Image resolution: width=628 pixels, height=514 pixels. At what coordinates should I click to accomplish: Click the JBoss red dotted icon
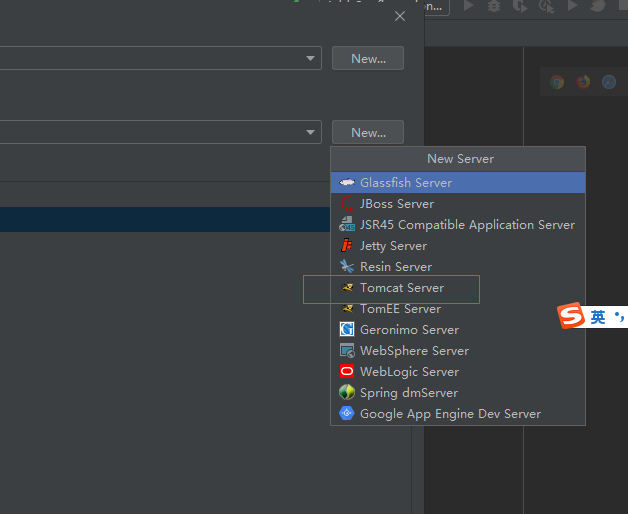347,204
